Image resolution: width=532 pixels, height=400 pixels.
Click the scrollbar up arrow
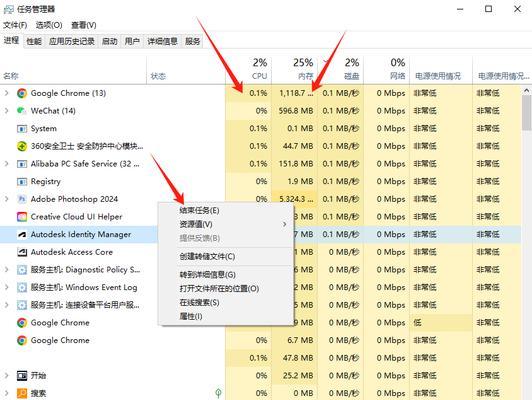[527, 91]
